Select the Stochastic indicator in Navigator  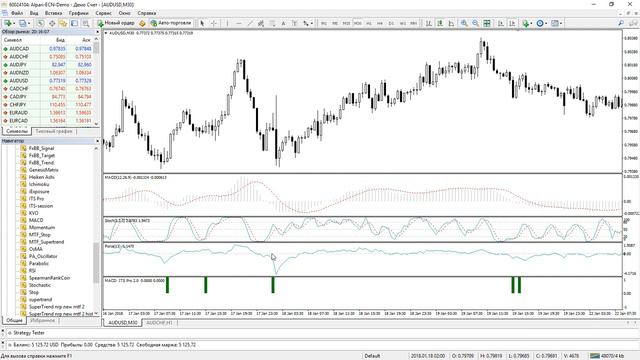pyautogui.click(x=40, y=285)
